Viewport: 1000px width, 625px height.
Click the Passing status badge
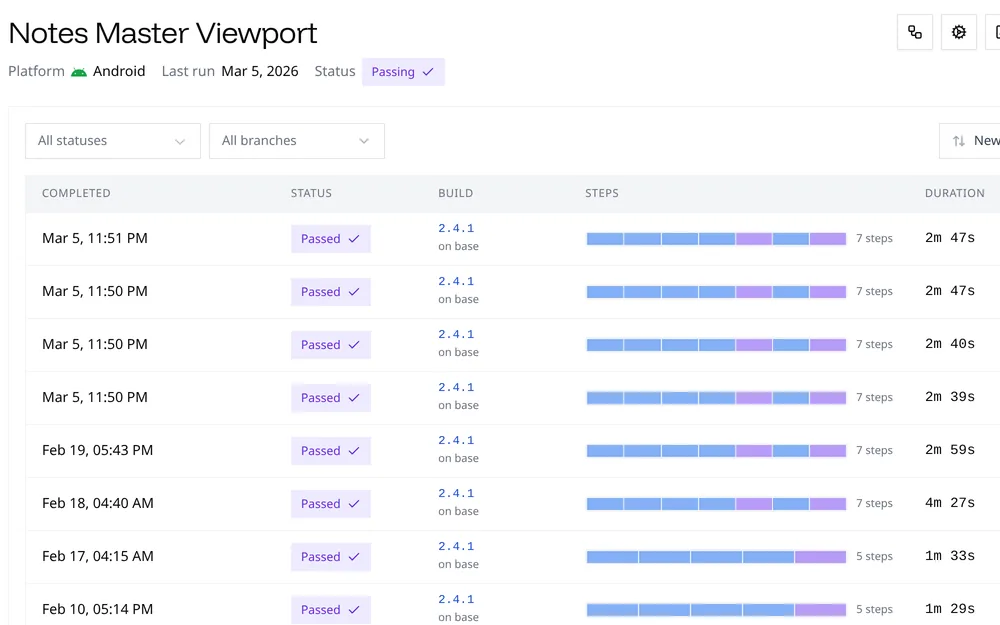click(x=403, y=71)
